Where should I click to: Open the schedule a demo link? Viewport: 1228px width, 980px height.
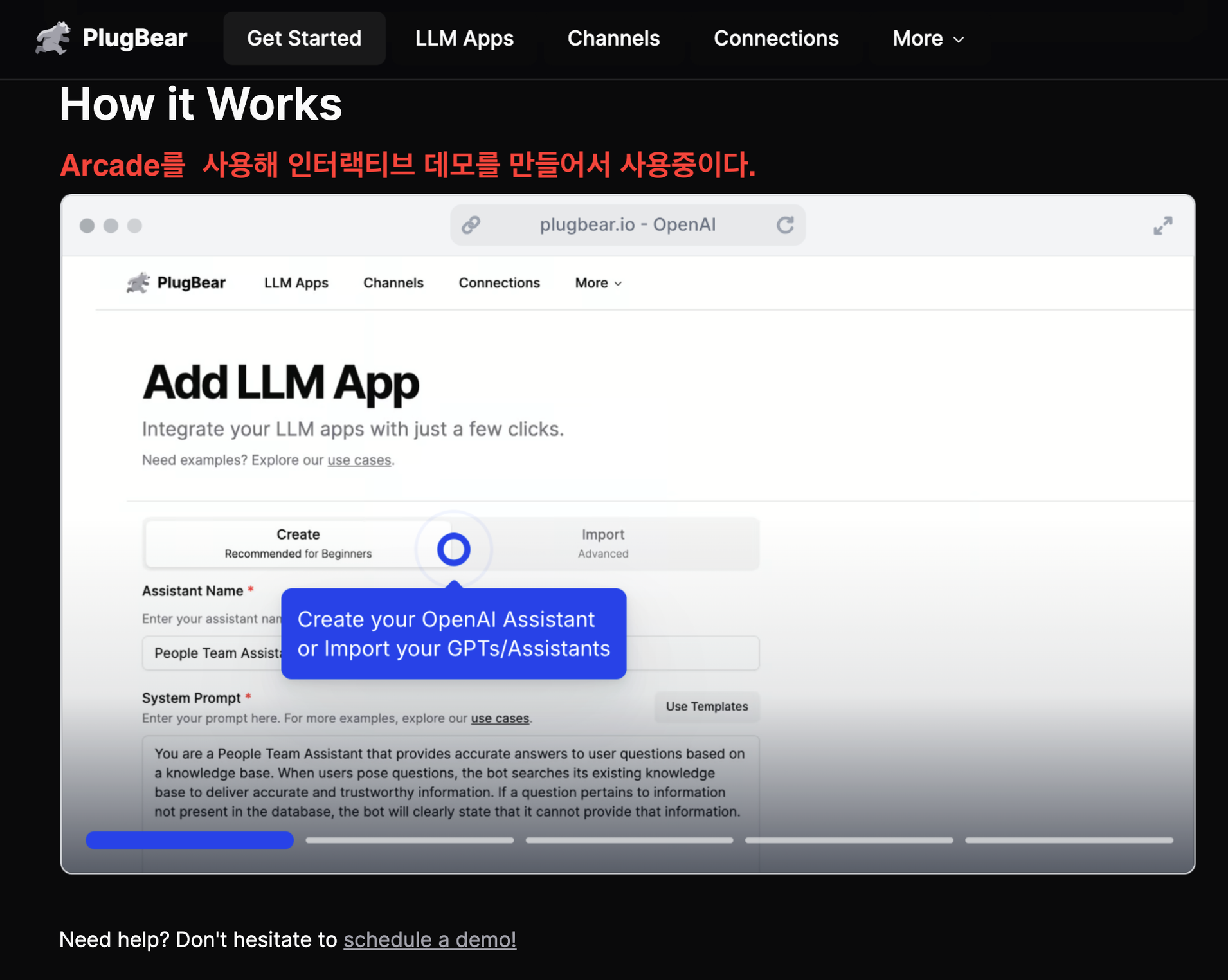click(429, 939)
